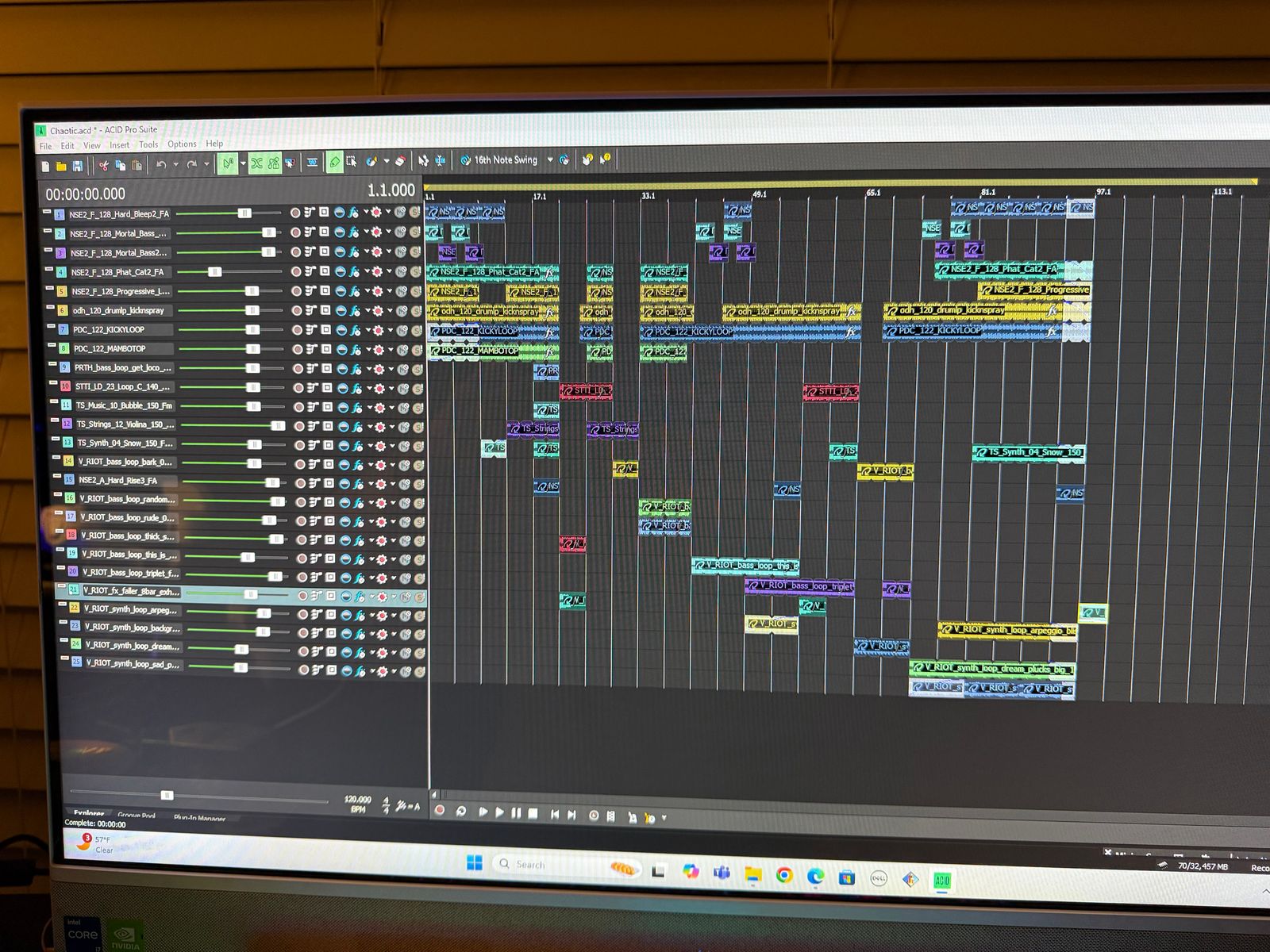The image size is (1270, 952).
Task: Open the 16th Note Swing groove dropdown
Action: point(550,159)
